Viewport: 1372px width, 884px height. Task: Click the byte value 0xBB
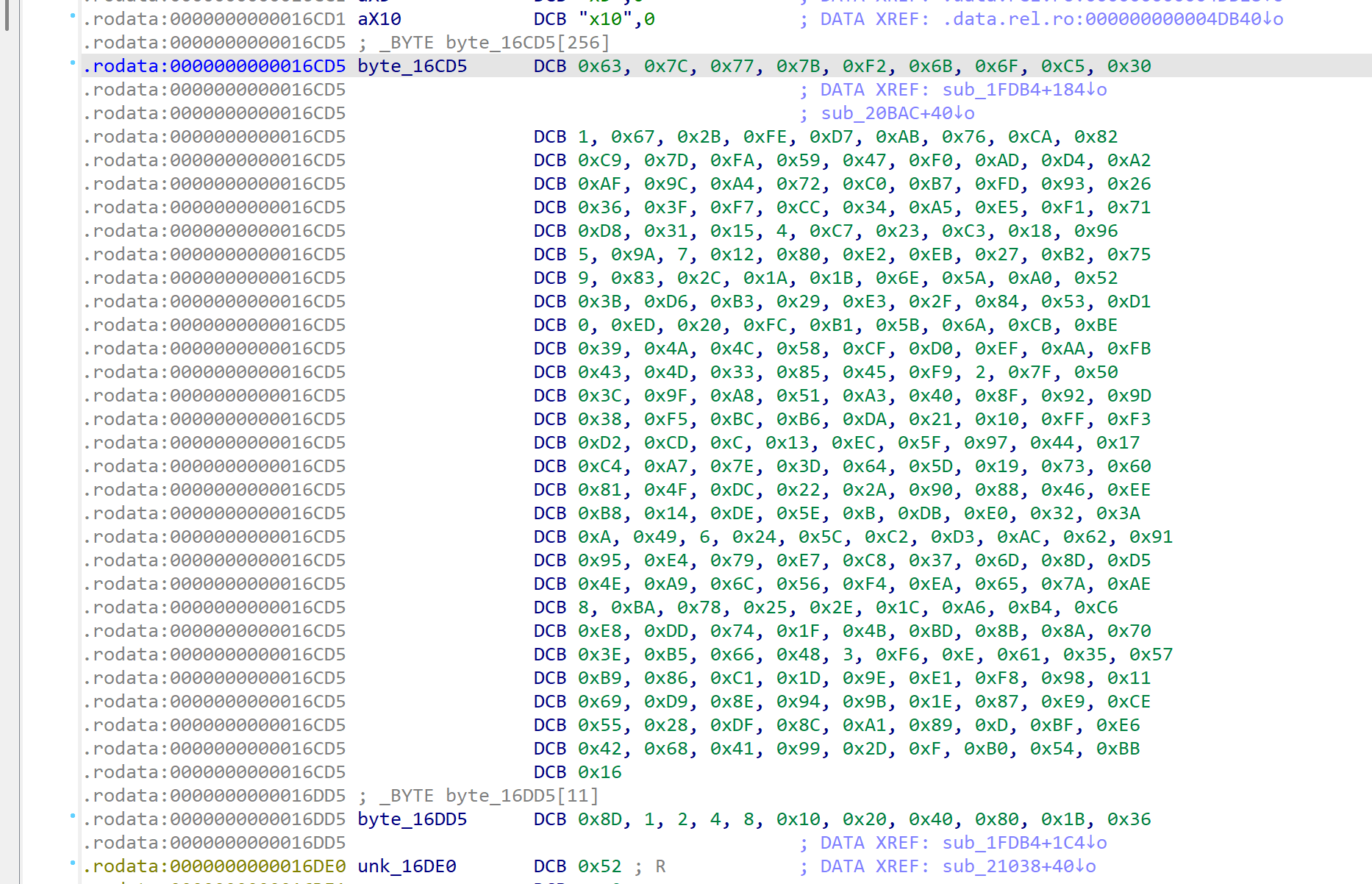click(1118, 749)
